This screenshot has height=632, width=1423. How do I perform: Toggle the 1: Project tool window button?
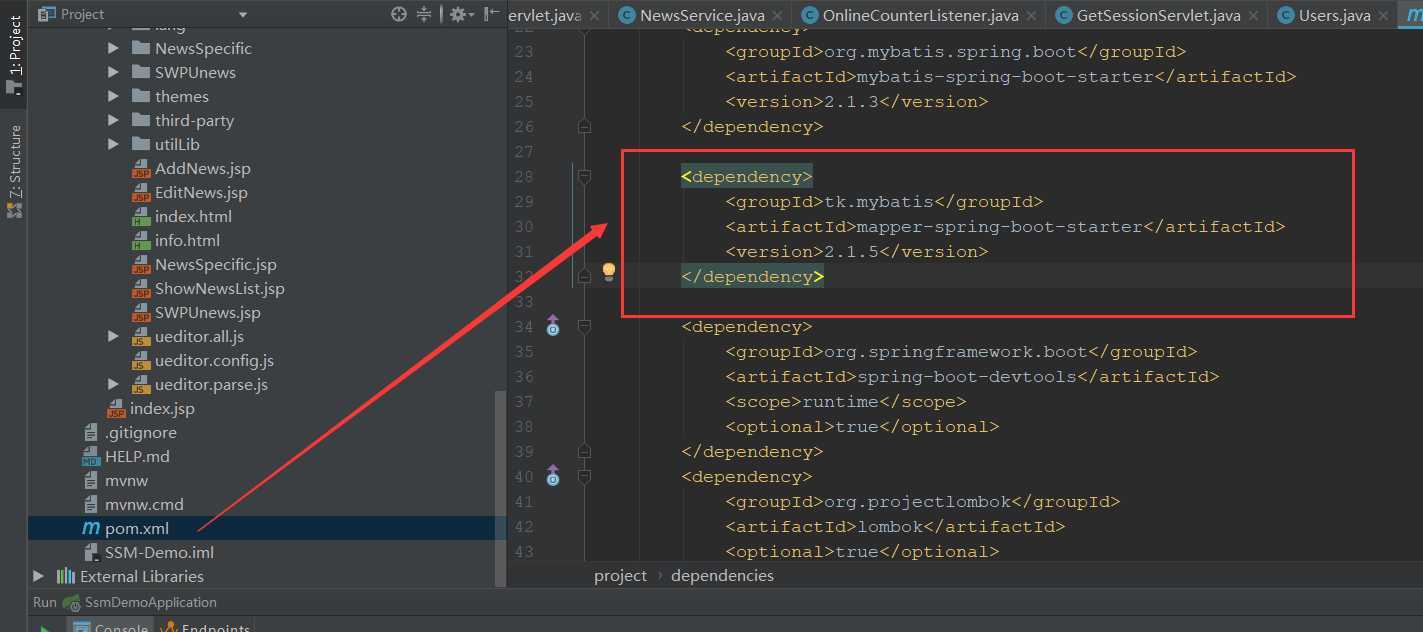pos(14,52)
